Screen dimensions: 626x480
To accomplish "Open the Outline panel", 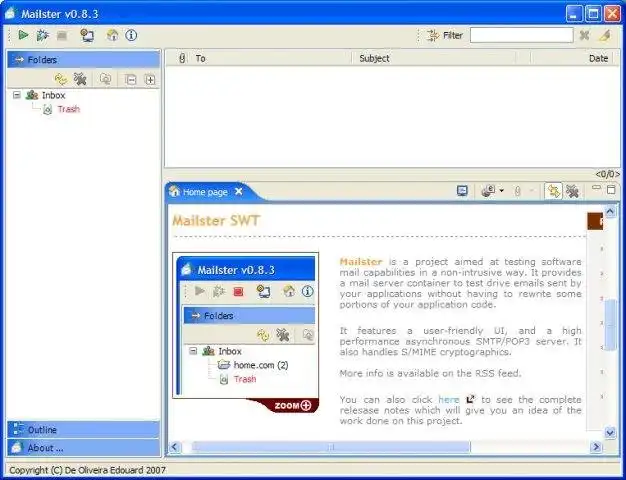I will point(83,430).
